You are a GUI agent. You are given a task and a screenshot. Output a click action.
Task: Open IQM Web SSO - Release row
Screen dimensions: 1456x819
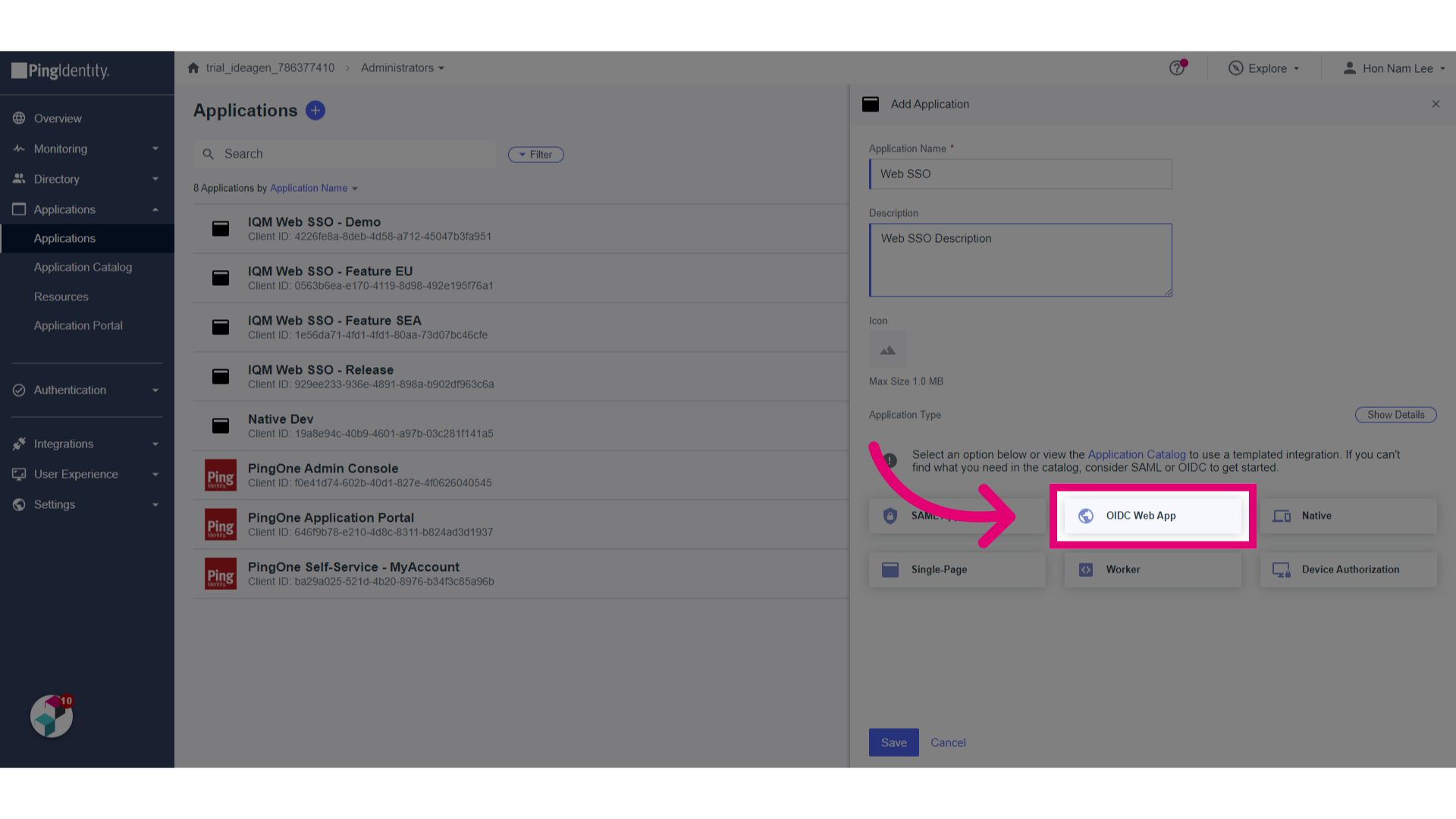click(522, 376)
